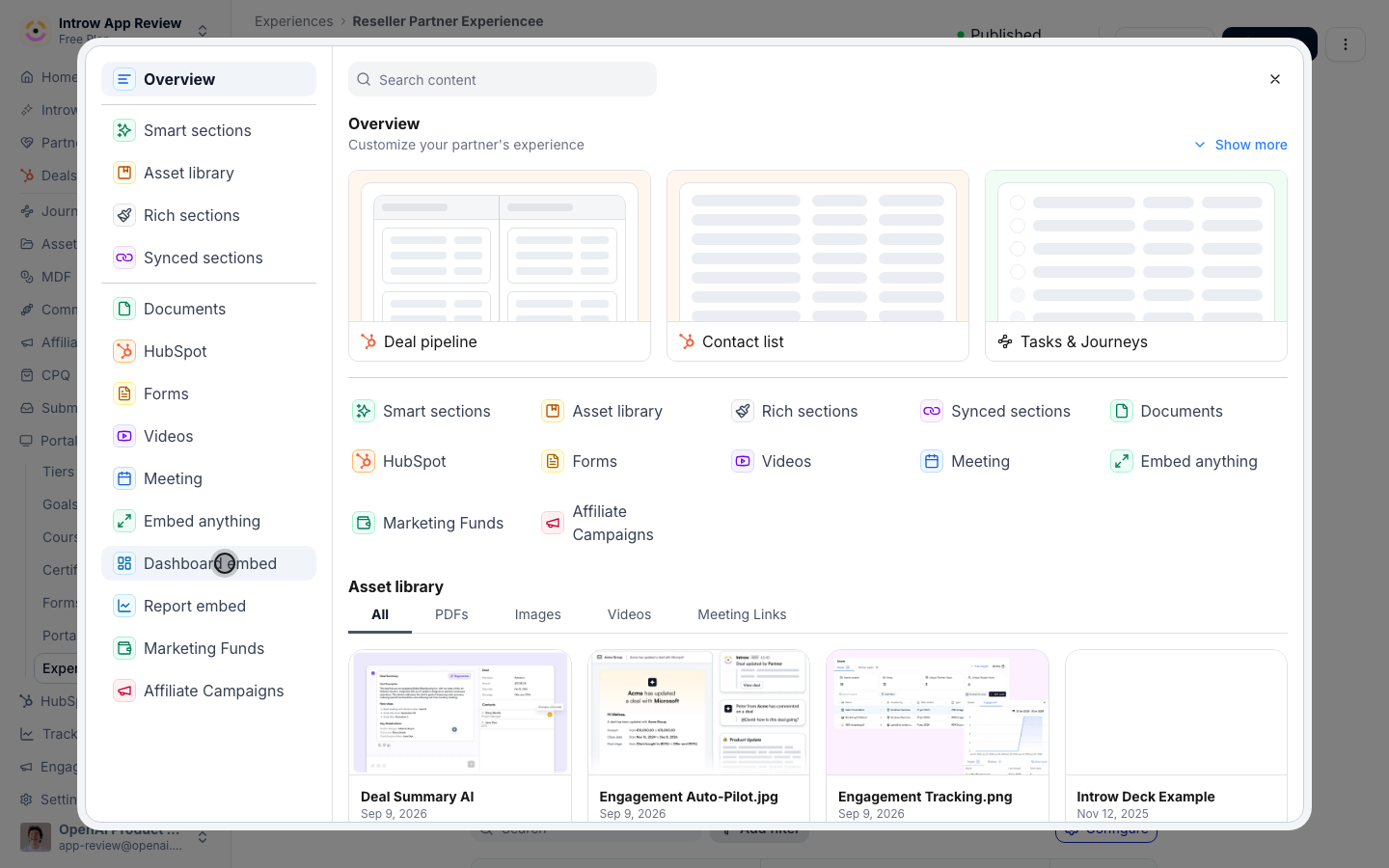Open the Engagement Tracking.png asset
This screenshot has width=1389, height=868.
pos(938,736)
